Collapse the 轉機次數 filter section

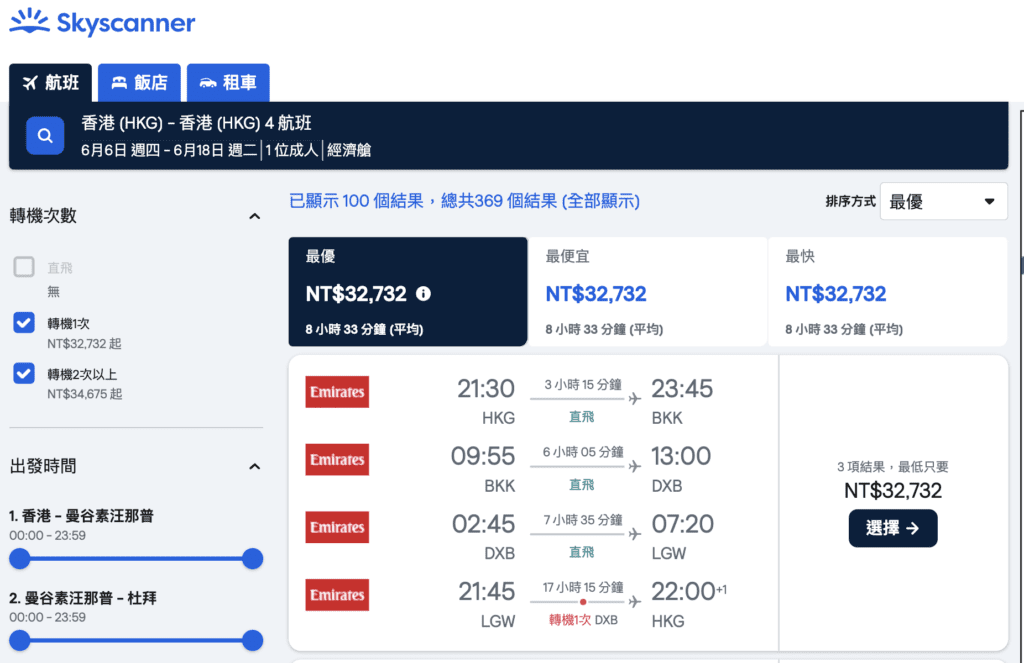coord(255,216)
